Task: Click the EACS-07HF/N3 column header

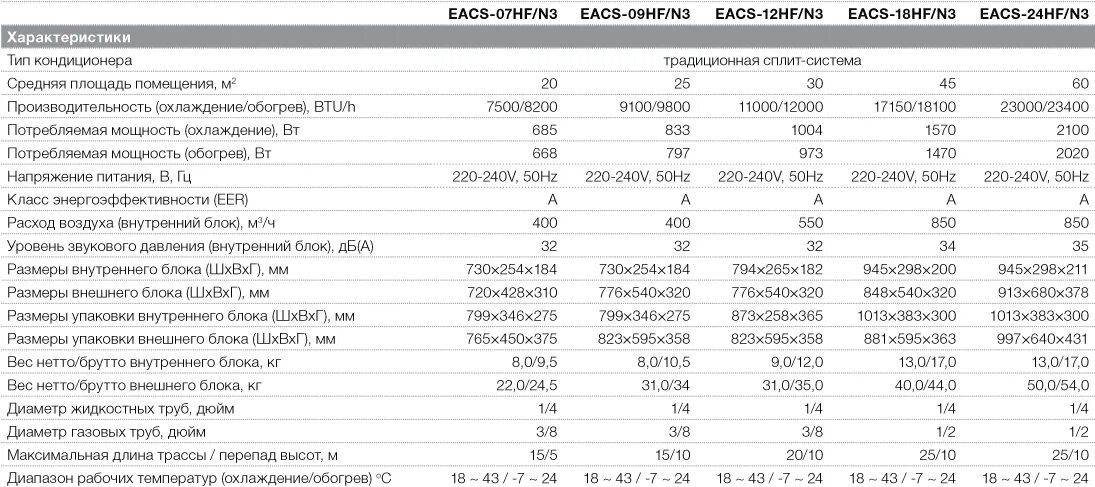Action: pyautogui.click(x=502, y=13)
